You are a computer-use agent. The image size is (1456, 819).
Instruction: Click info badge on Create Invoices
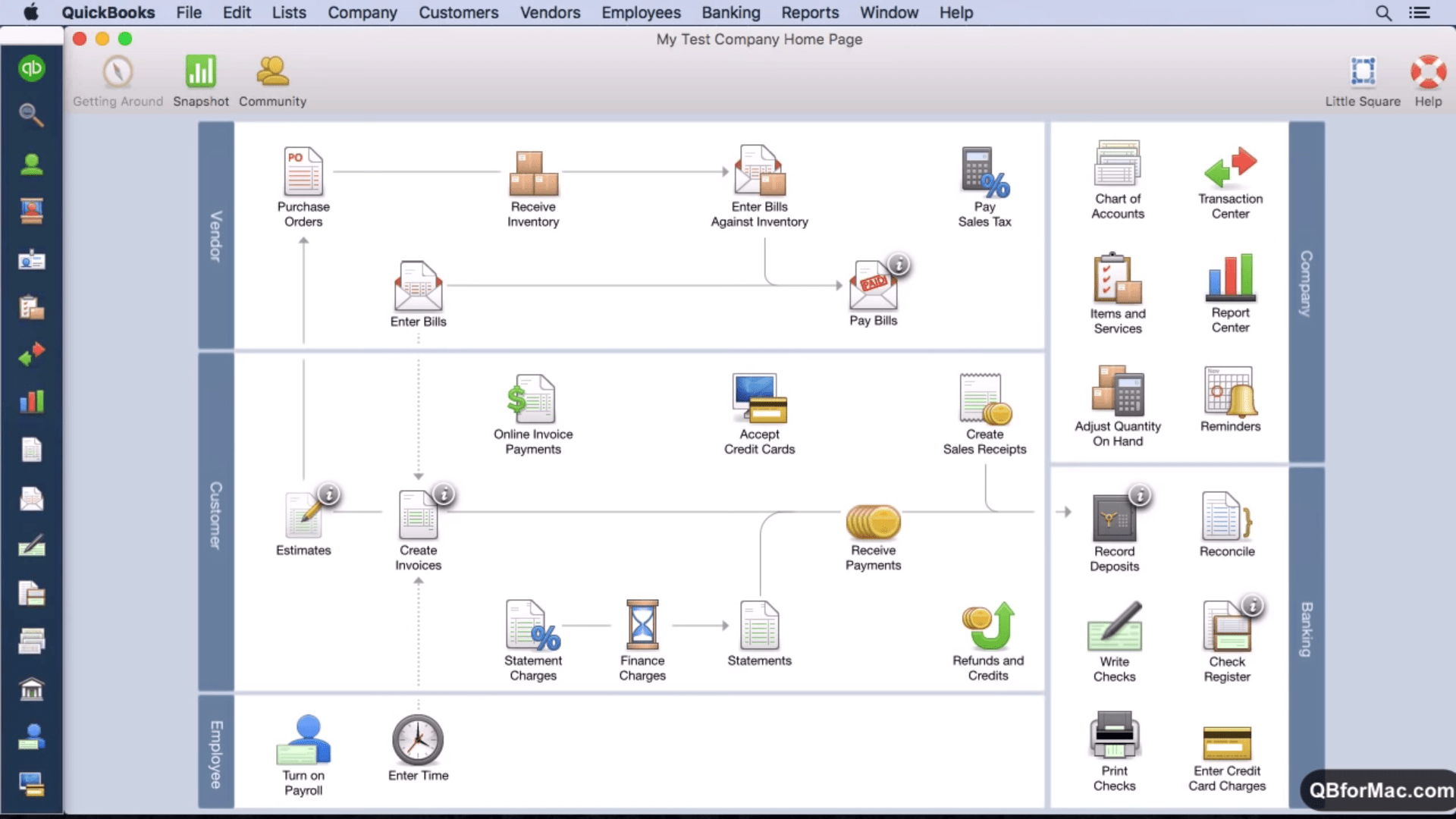pos(443,495)
